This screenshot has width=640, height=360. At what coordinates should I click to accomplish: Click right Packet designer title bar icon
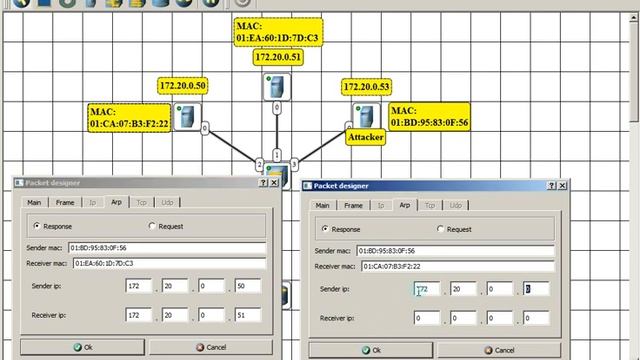click(x=307, y=186)
